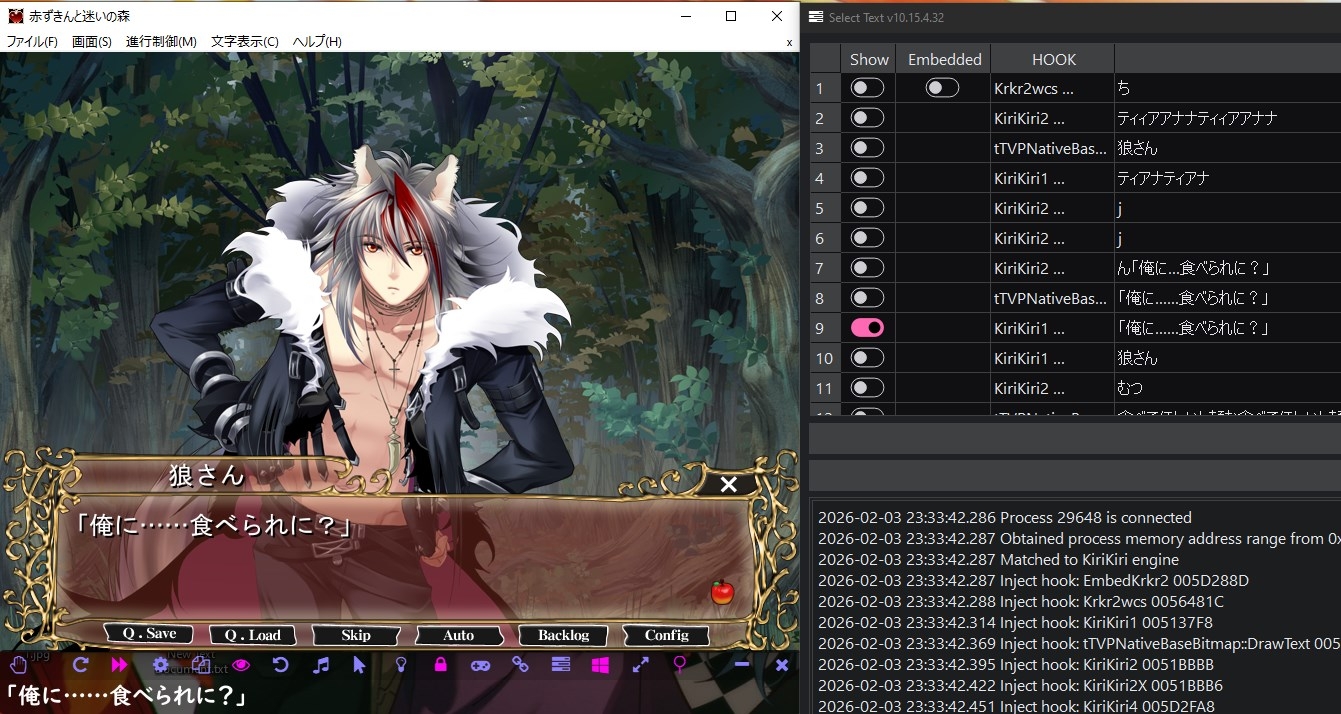Enable Show toggle for row 11

click(867, 388)
